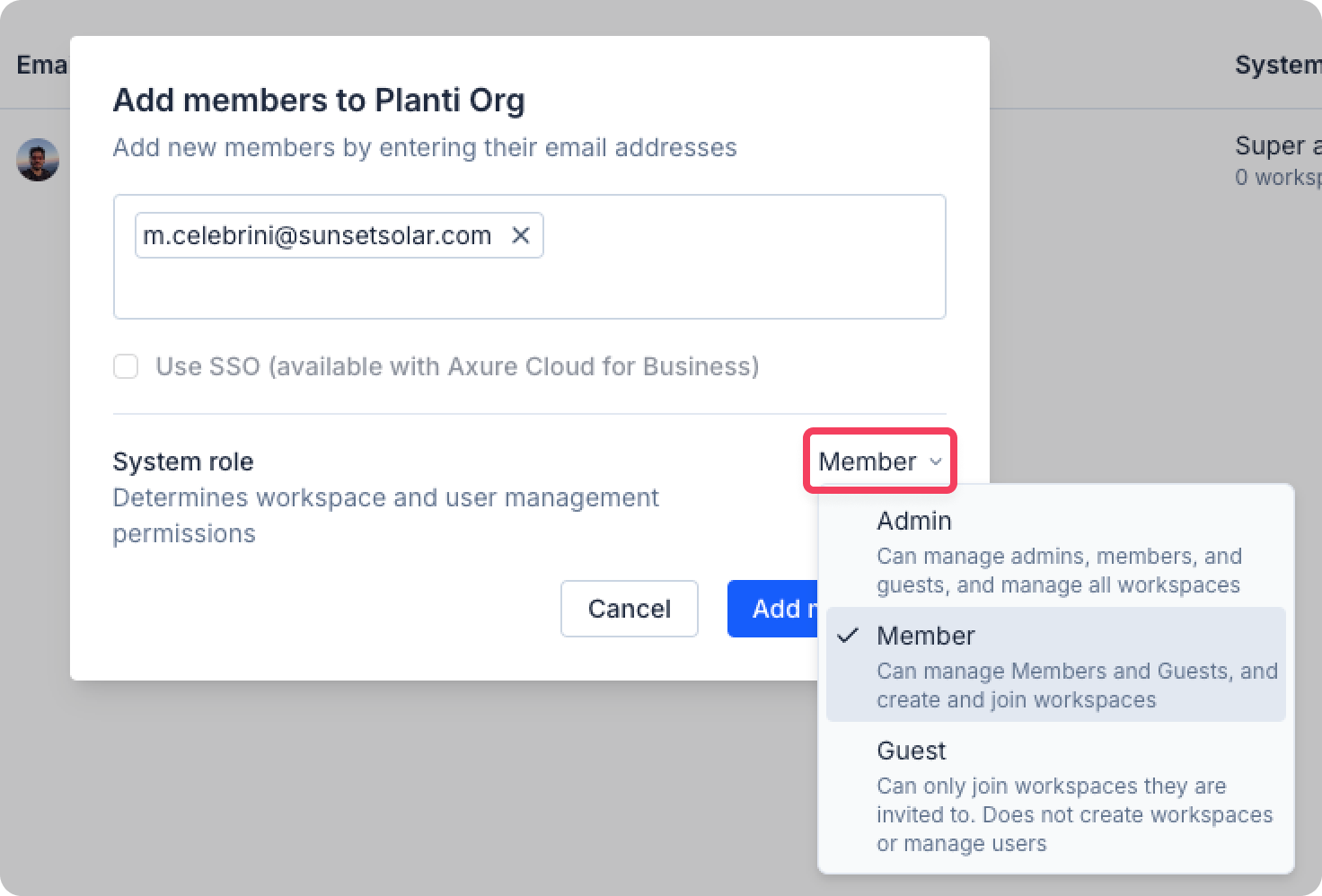Screen dimensions: 1322x896
Task: Remove the m.celebrini@sunsetsolar.com email chip
Action: [x=520, y=235]
